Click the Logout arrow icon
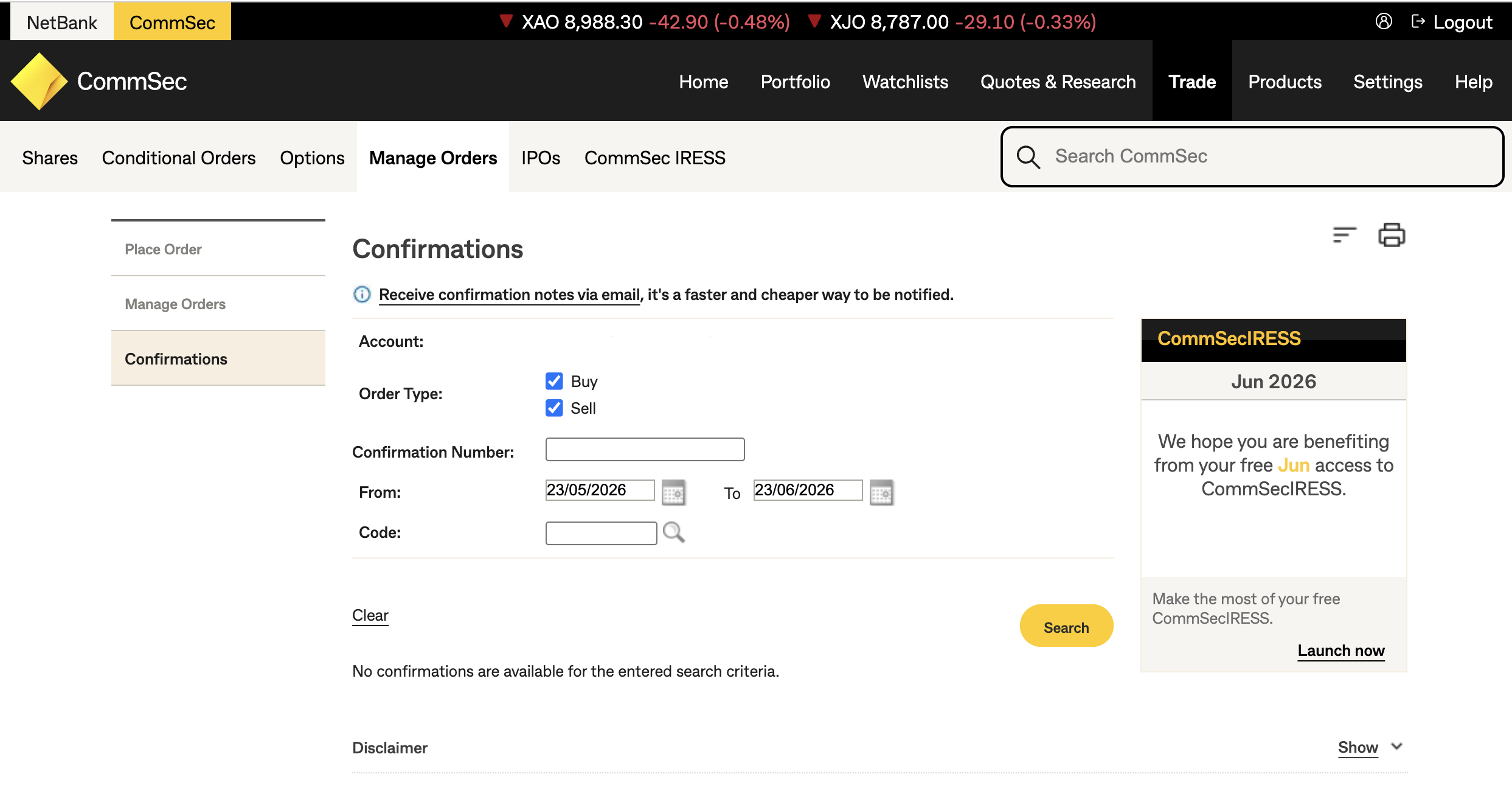This screenshot has height=785, width=1512. click(x=1418, y=22)
